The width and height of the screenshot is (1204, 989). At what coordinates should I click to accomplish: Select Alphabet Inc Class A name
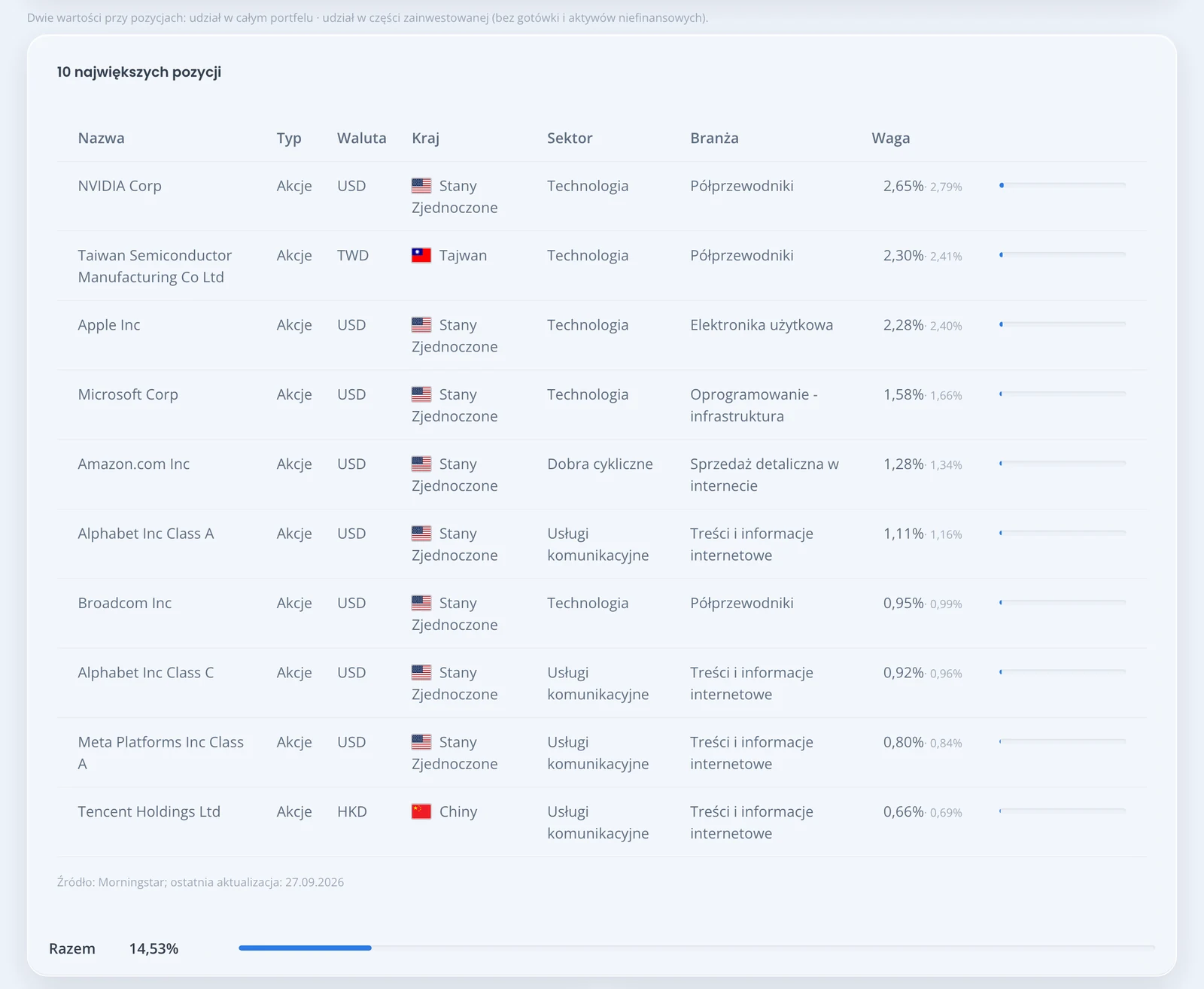coord(146,534)
